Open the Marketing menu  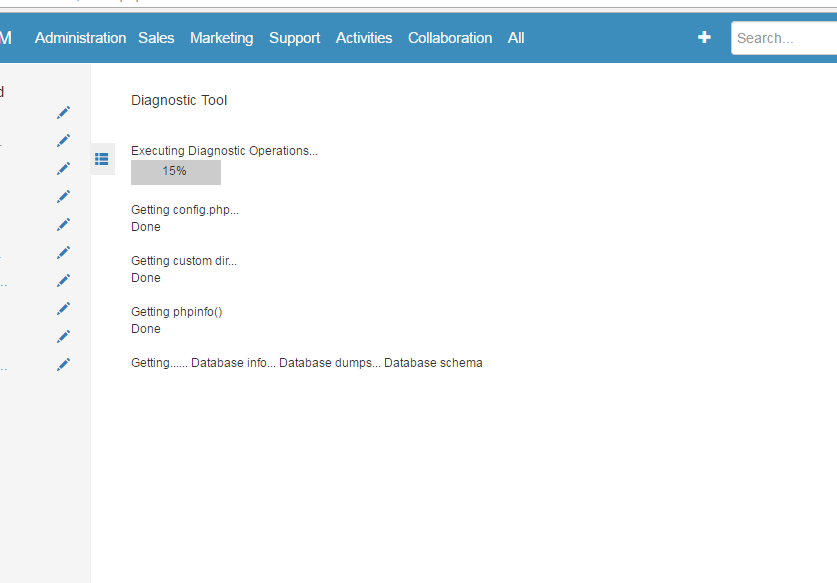[222, 38]
